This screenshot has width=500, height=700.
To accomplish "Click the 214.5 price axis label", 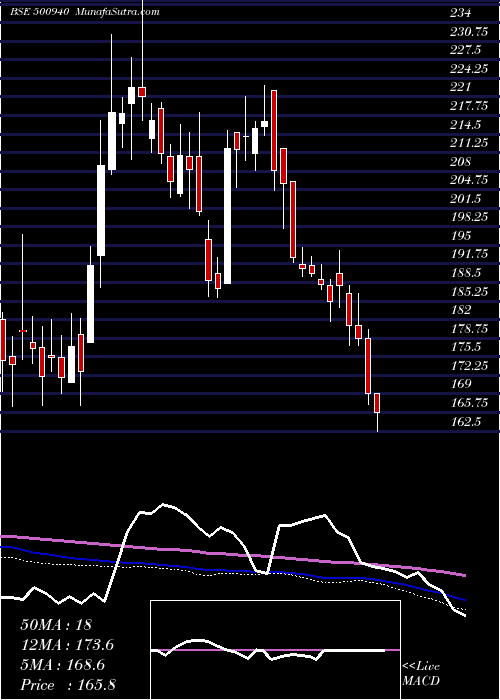I will [465, 125].
